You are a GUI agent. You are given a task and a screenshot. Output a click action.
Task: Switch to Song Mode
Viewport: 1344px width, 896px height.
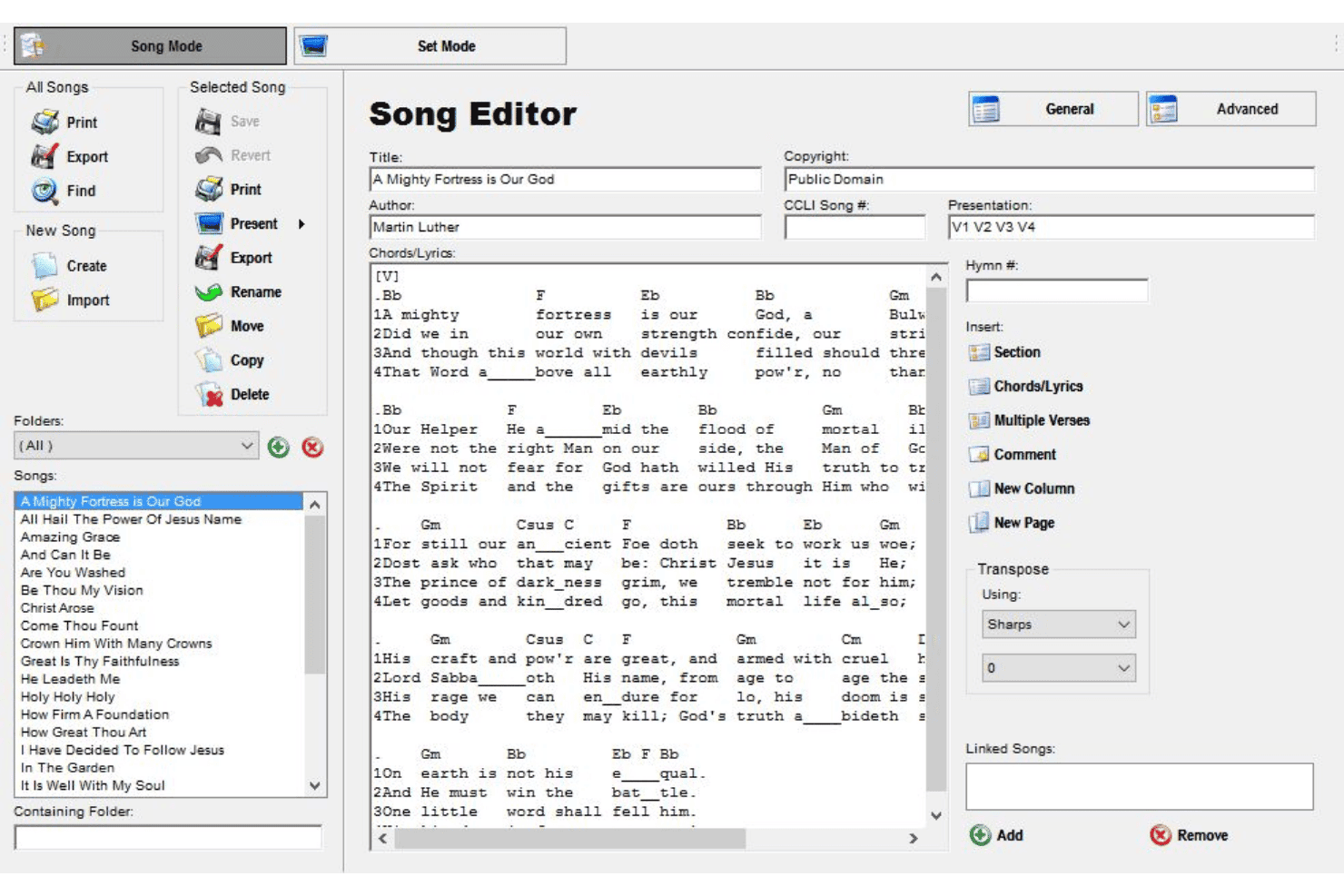[x=150, y=46]
